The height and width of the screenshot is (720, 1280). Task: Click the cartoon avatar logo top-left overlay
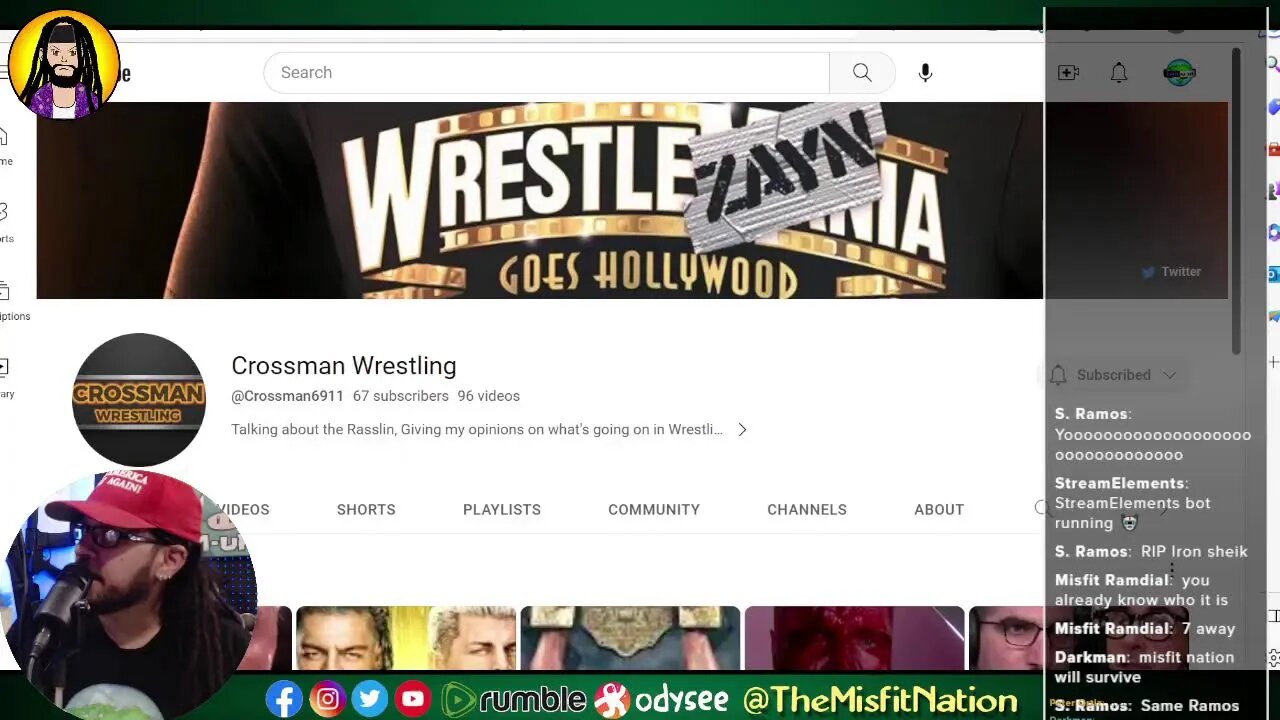point(64,64)
